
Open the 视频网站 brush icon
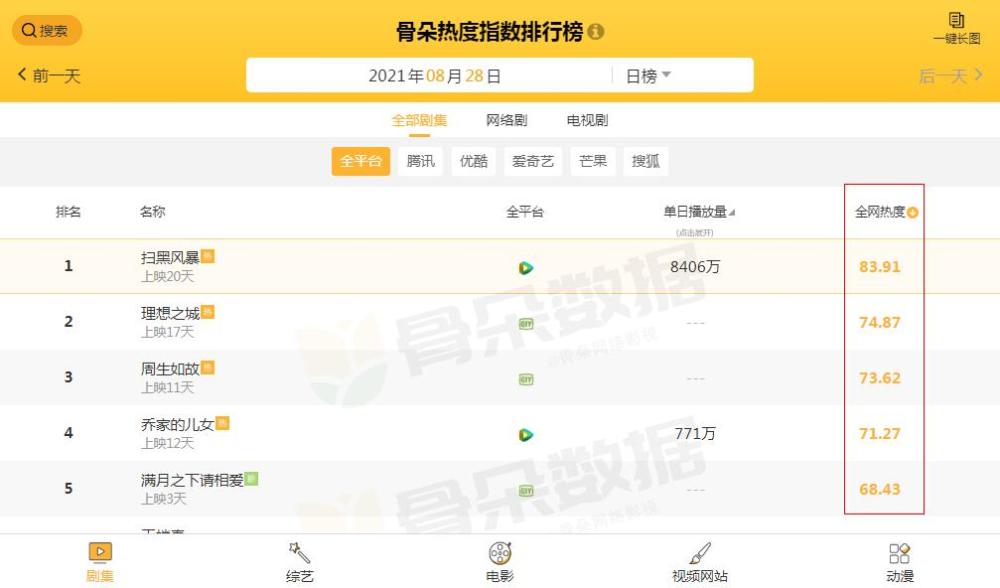click(700, 552)
